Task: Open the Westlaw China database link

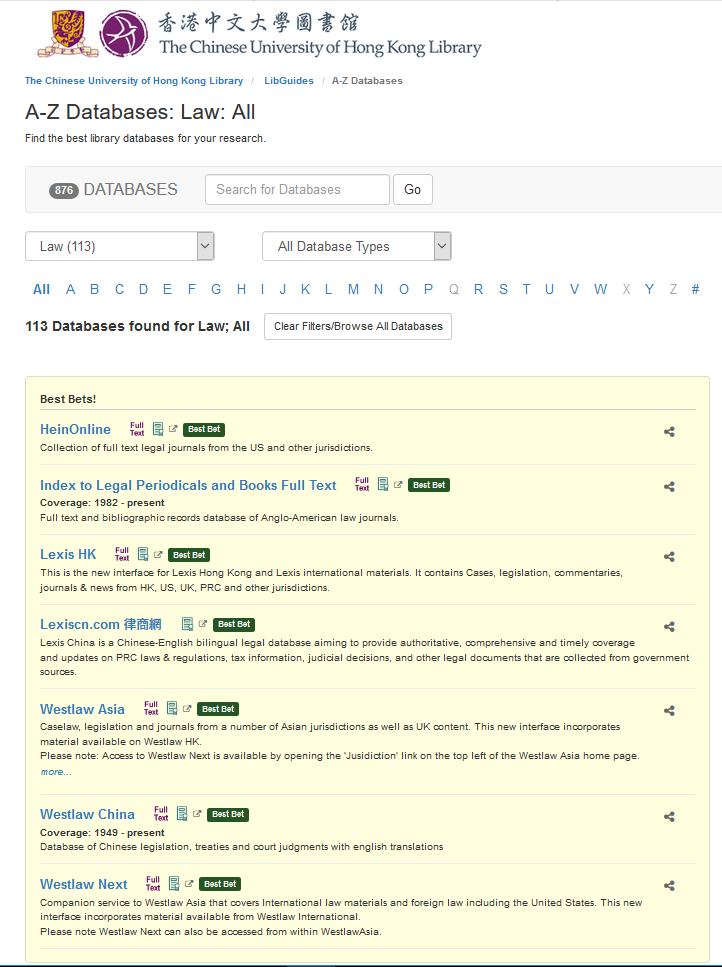Action: (x=87, y=814)
